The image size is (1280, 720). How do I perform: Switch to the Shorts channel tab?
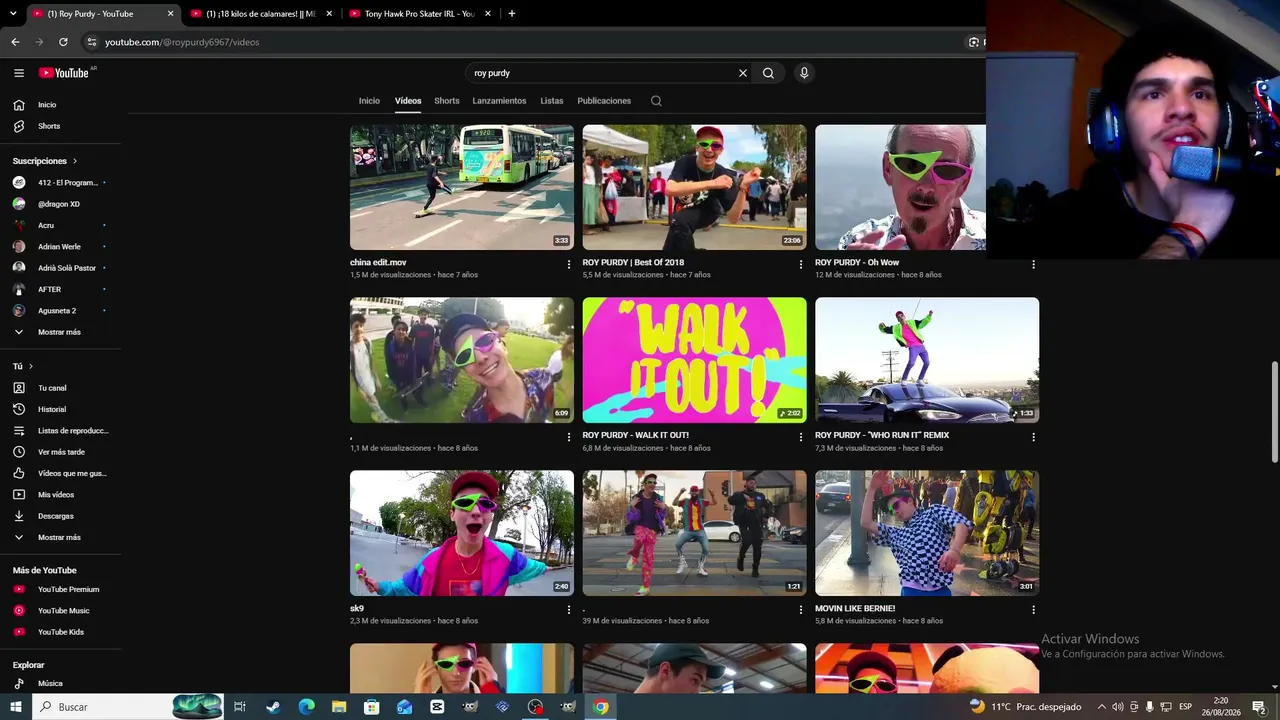pyautogui.click(x=447, y=101)
